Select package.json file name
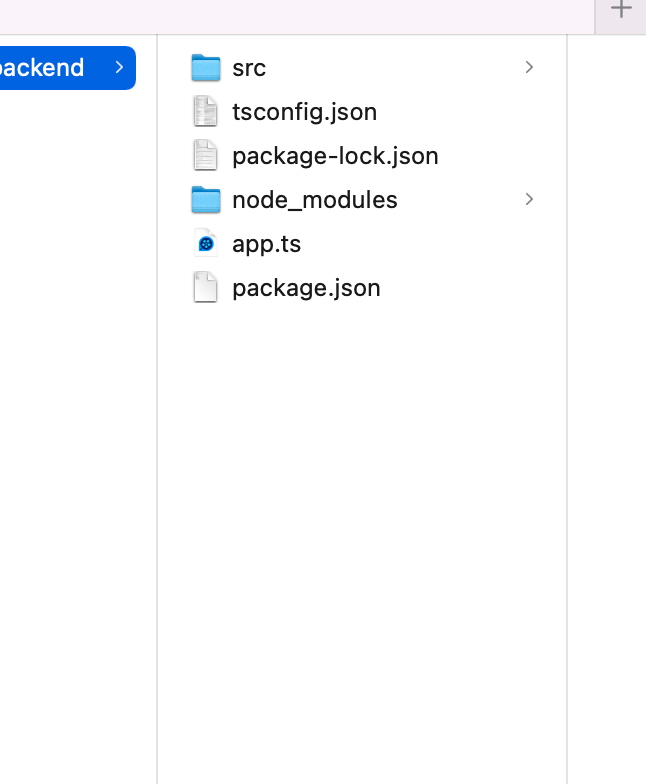 [x=306, y=288]
